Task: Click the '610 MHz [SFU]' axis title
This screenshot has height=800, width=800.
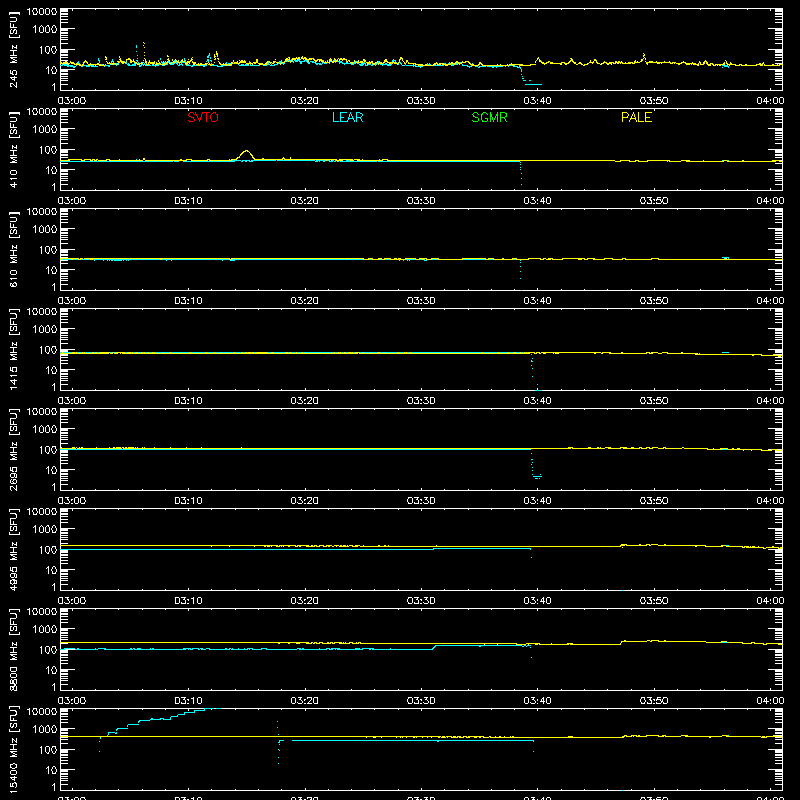Action: [14, 249]
